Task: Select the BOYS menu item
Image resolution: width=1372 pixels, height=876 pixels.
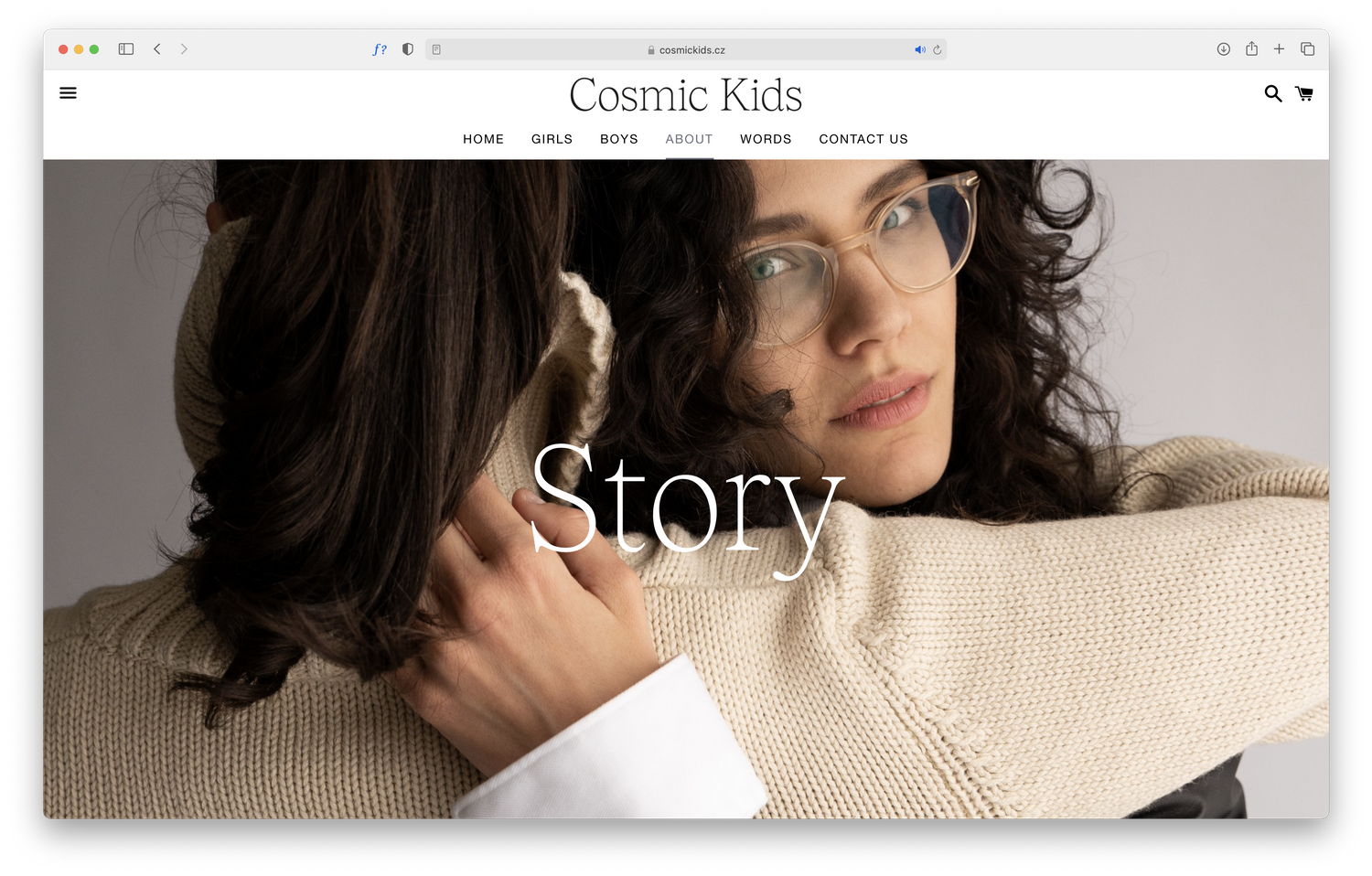Action: pyautogui.click(x=619, y=139)
